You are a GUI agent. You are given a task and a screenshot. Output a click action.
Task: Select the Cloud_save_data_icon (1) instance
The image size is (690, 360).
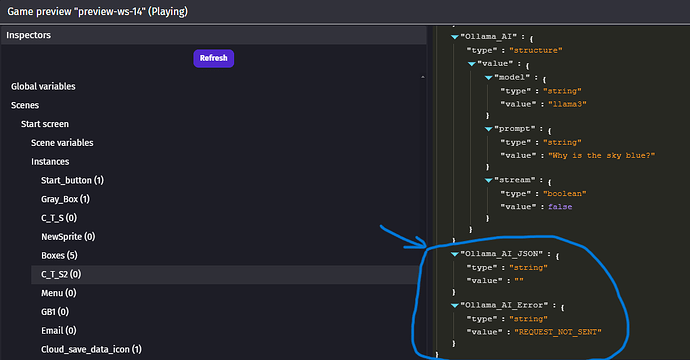pyautogui.click(x=92, y=349)
